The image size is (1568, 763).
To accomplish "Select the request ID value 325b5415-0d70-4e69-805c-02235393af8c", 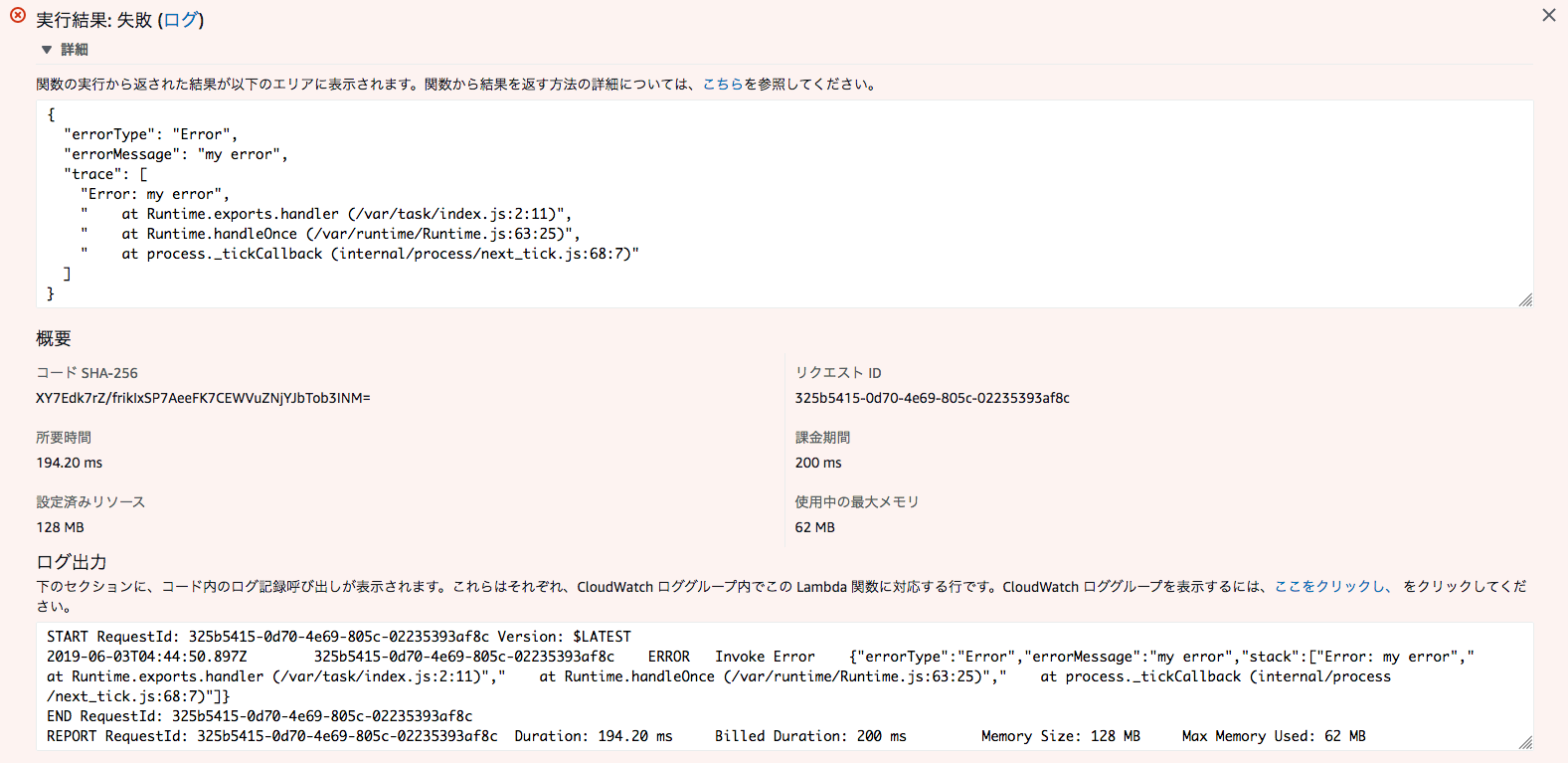I will coord(933,398).
